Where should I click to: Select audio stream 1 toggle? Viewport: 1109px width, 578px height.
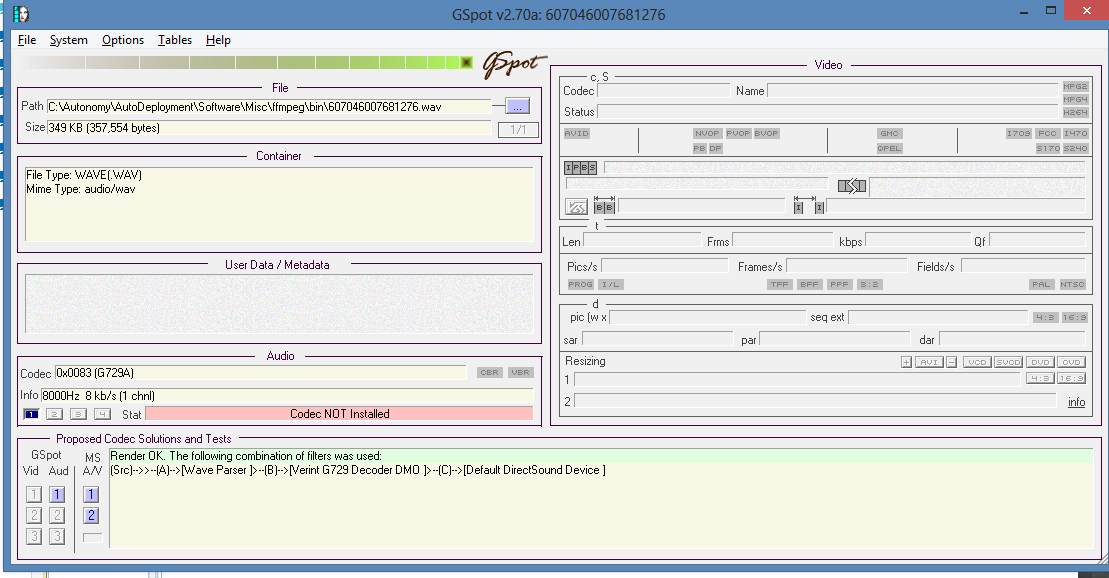[x=31, y=414]
